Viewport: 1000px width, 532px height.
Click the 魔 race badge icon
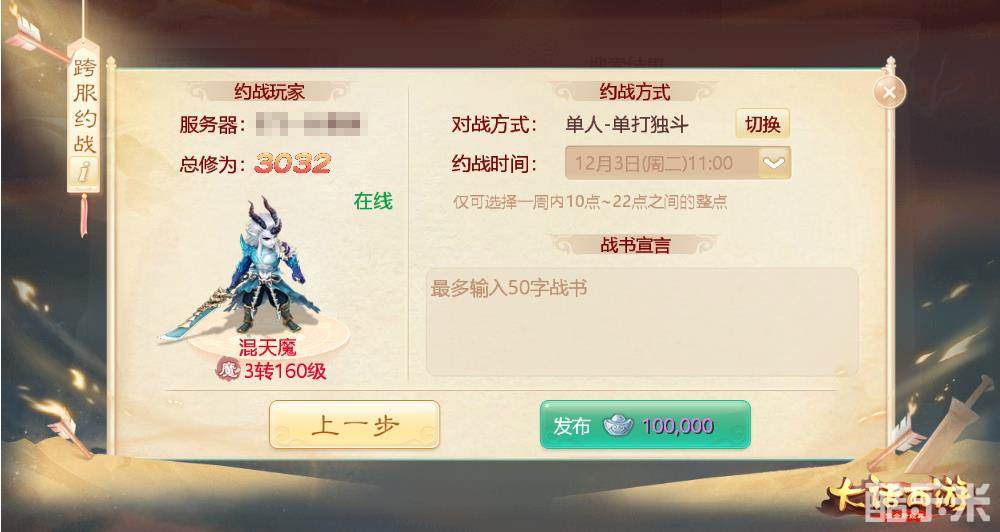click(228, 369)
